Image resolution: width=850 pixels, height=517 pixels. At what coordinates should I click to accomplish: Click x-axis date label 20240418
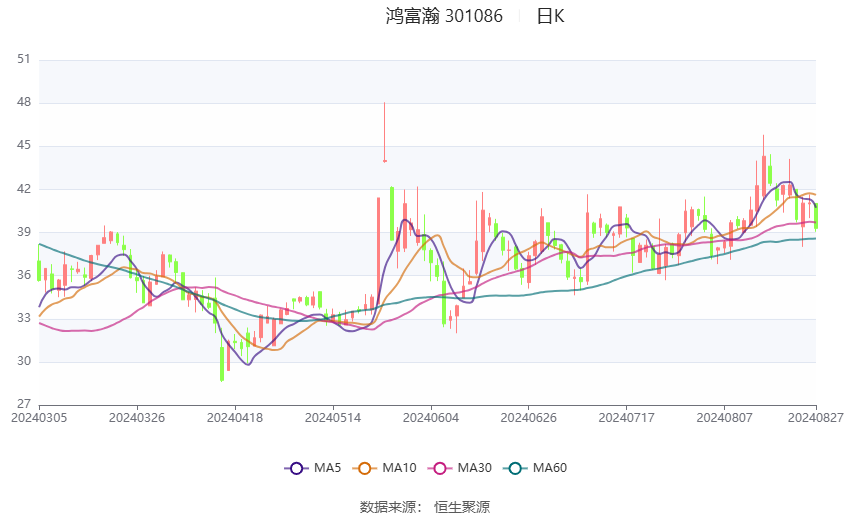(235, 418)
